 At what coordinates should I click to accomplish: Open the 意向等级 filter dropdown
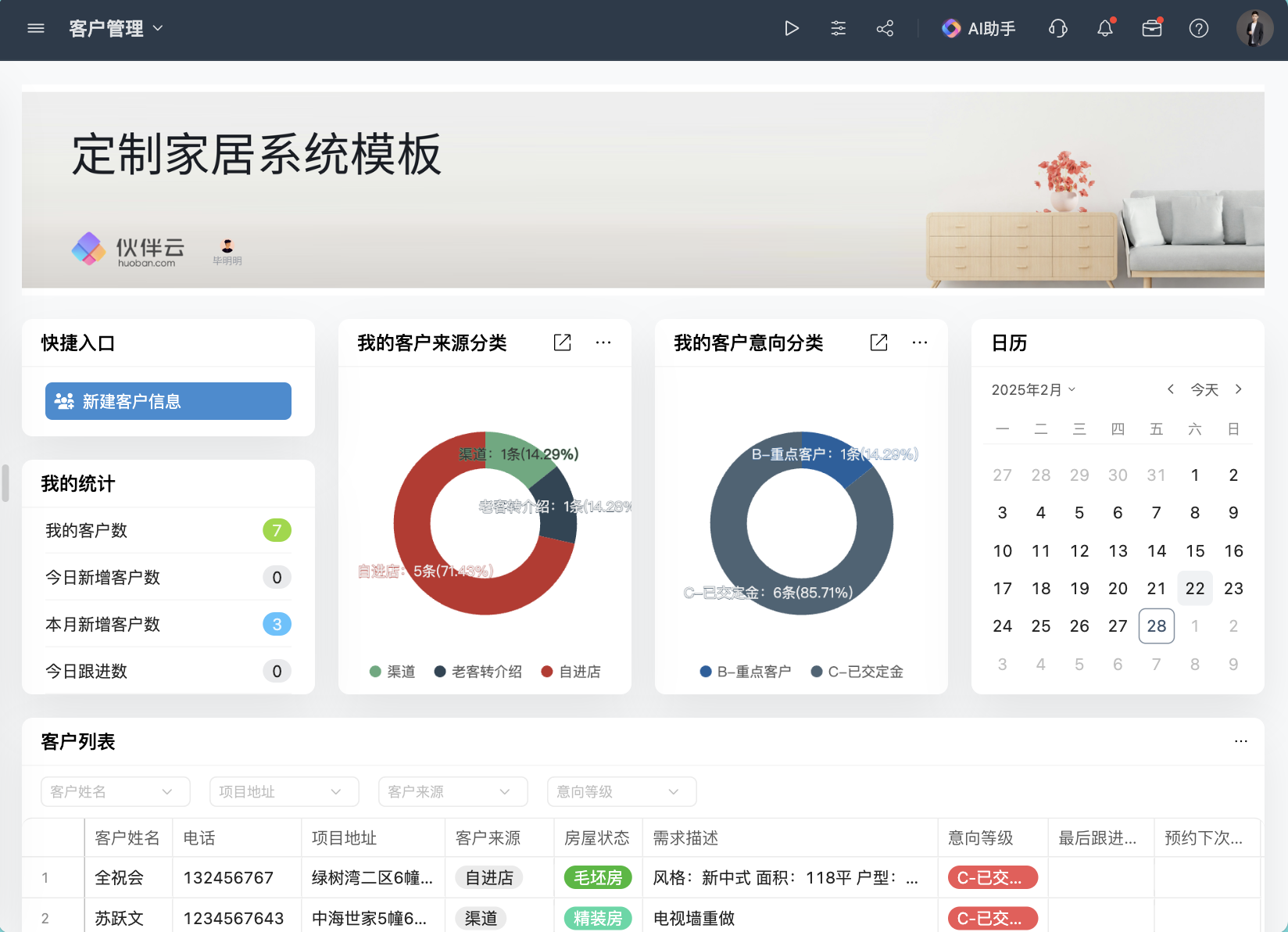click(621, 791)
